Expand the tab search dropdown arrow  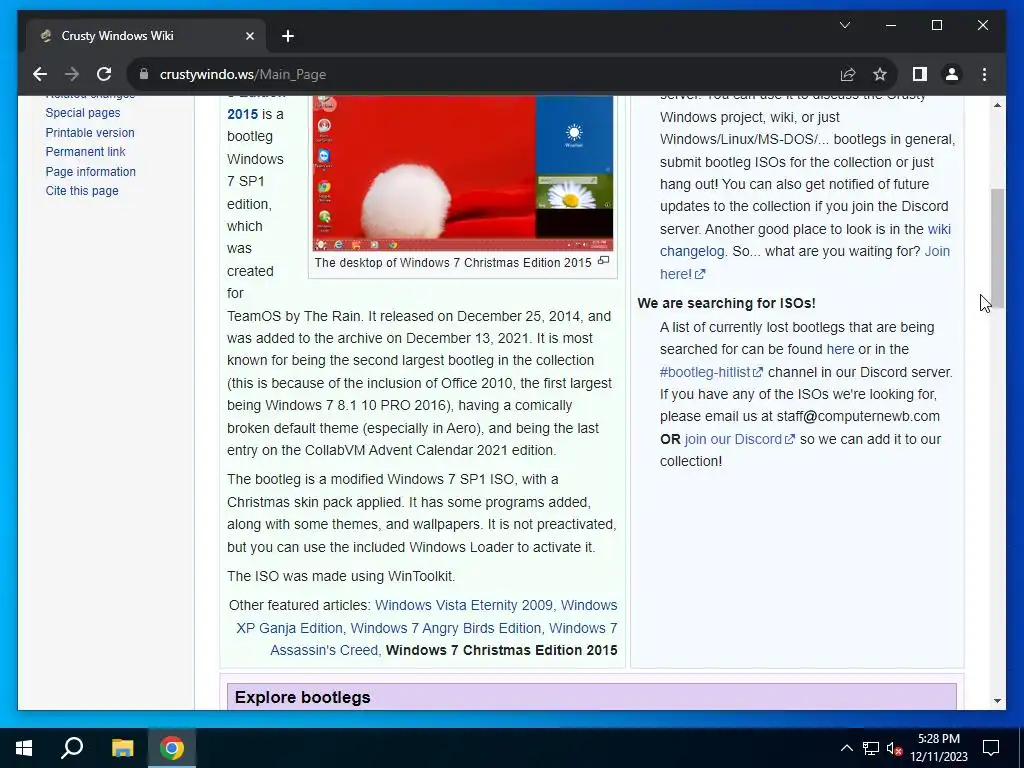[844, 25]
